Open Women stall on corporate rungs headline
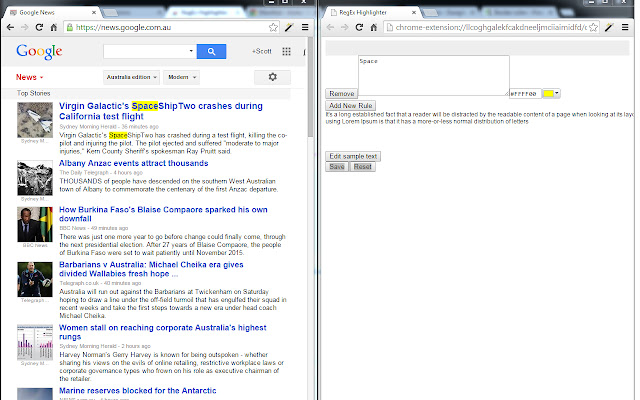 (162, 332)
